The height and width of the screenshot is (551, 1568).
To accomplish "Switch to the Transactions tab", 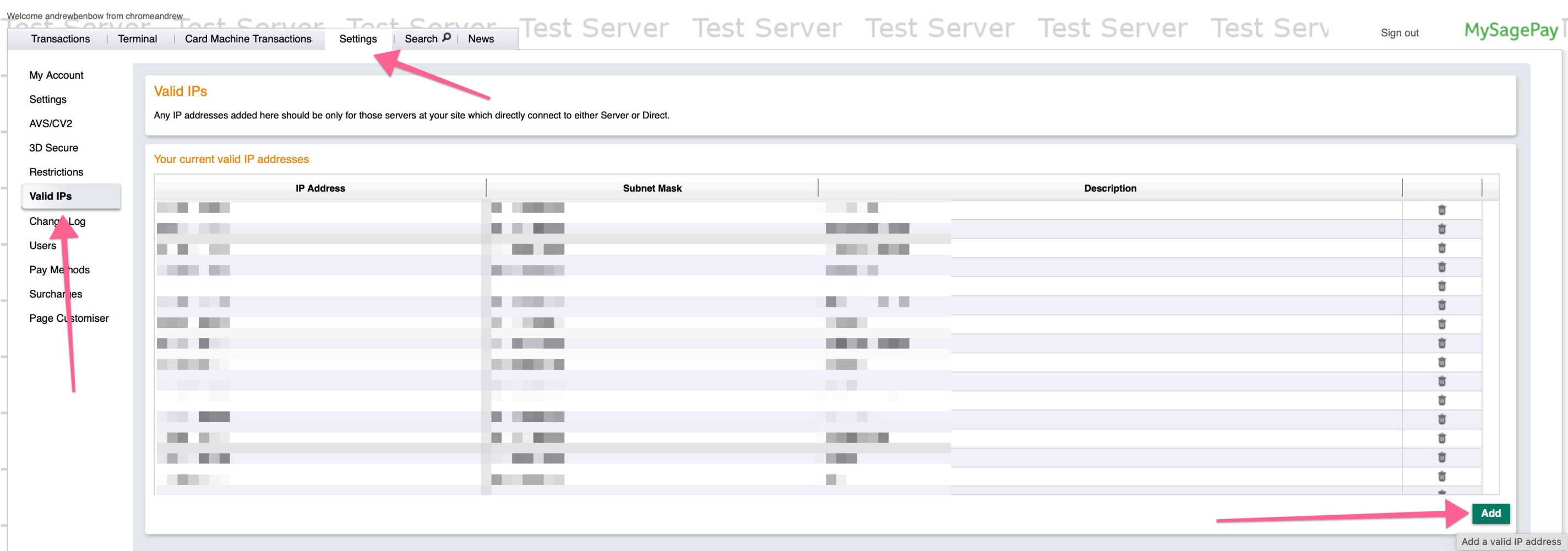I will point(60,39).
